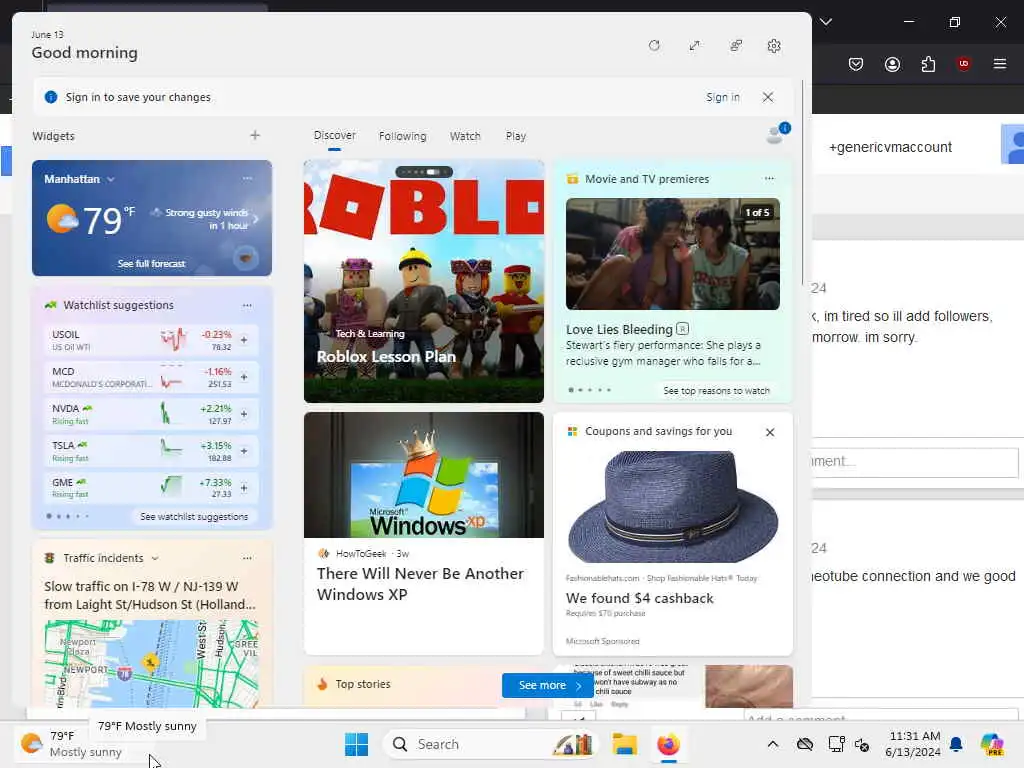
Task: Switch to Play tab
Action: point(515,136)
